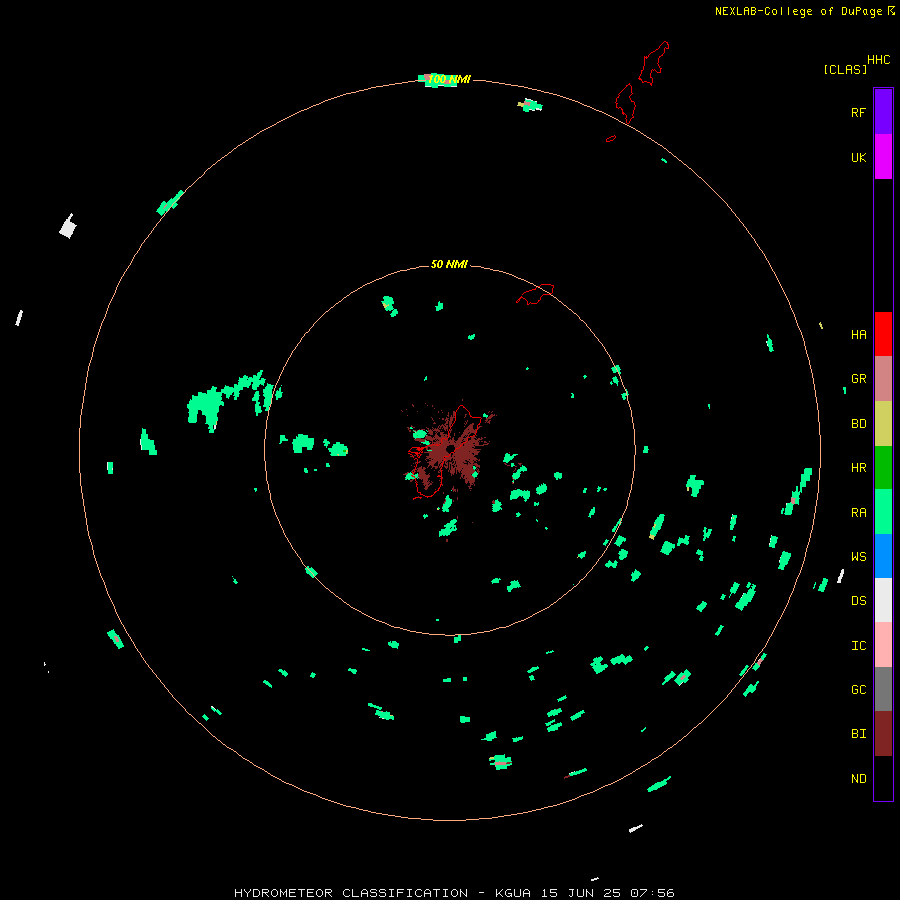
Task: Click the BD legend label
Action: 858,424
